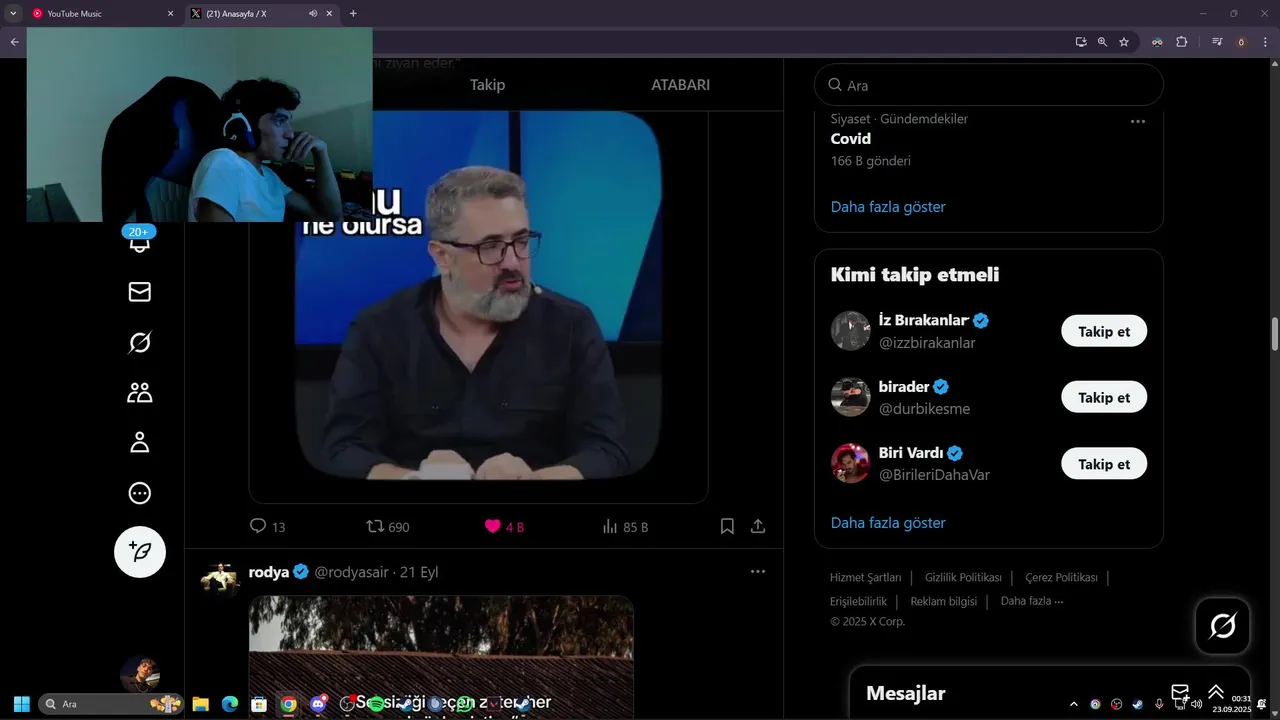Unlike the post with 4 B likes
The height and width of the screenshot is (720, 1280).
504,526
